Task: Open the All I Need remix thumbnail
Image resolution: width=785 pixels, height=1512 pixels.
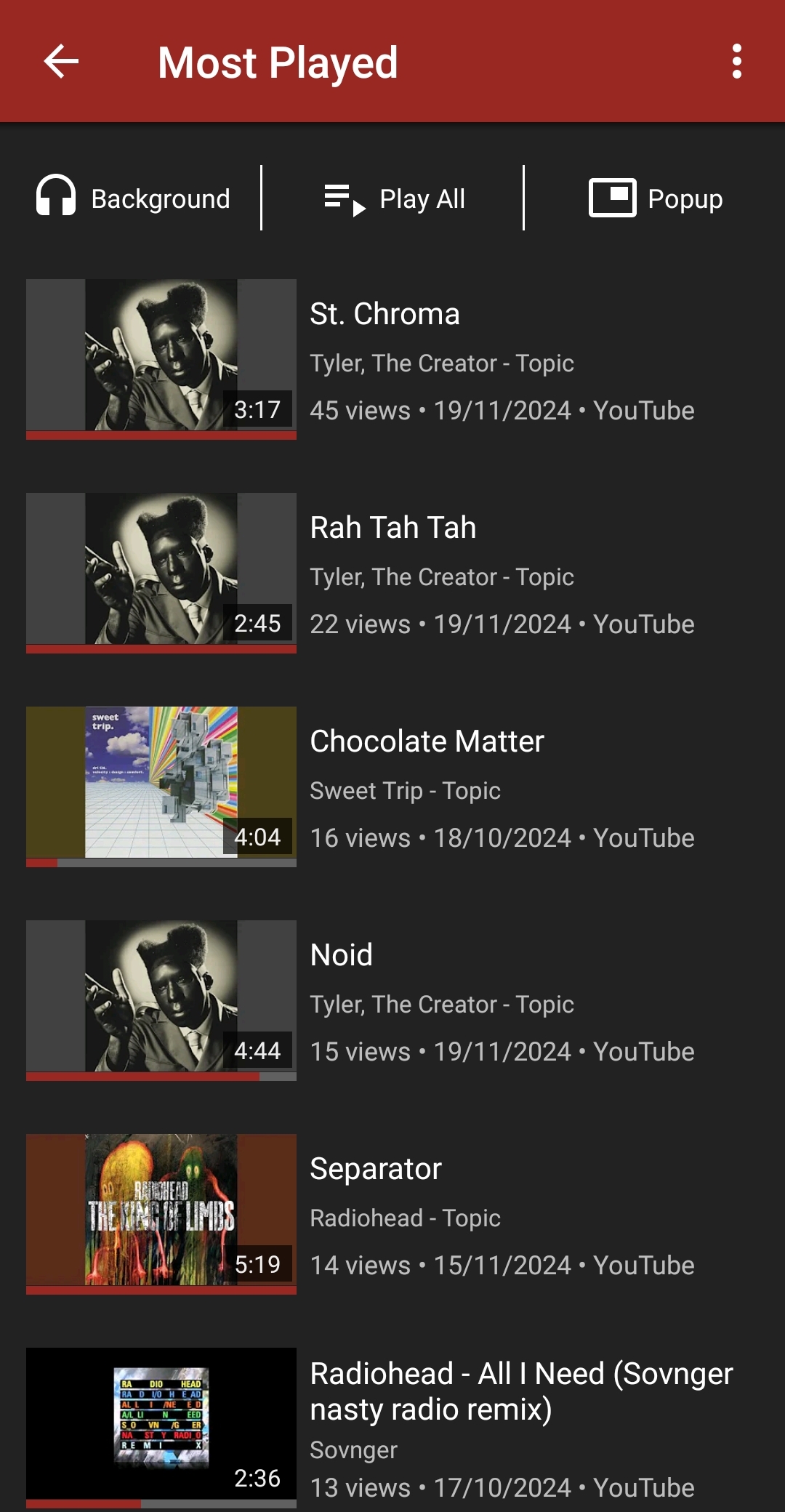Action: (x=161, y=1423)
